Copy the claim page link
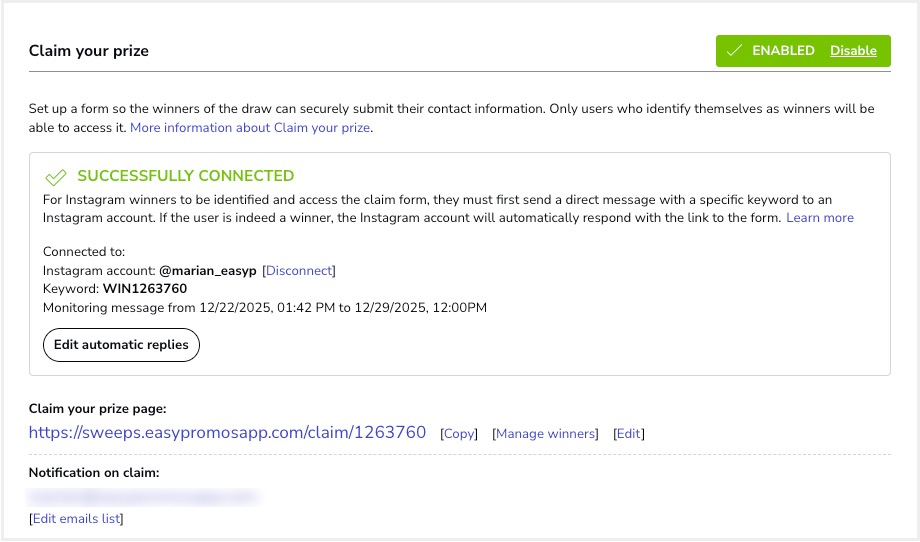Viewport: 920px width, 542px height. tap(460, 434)
